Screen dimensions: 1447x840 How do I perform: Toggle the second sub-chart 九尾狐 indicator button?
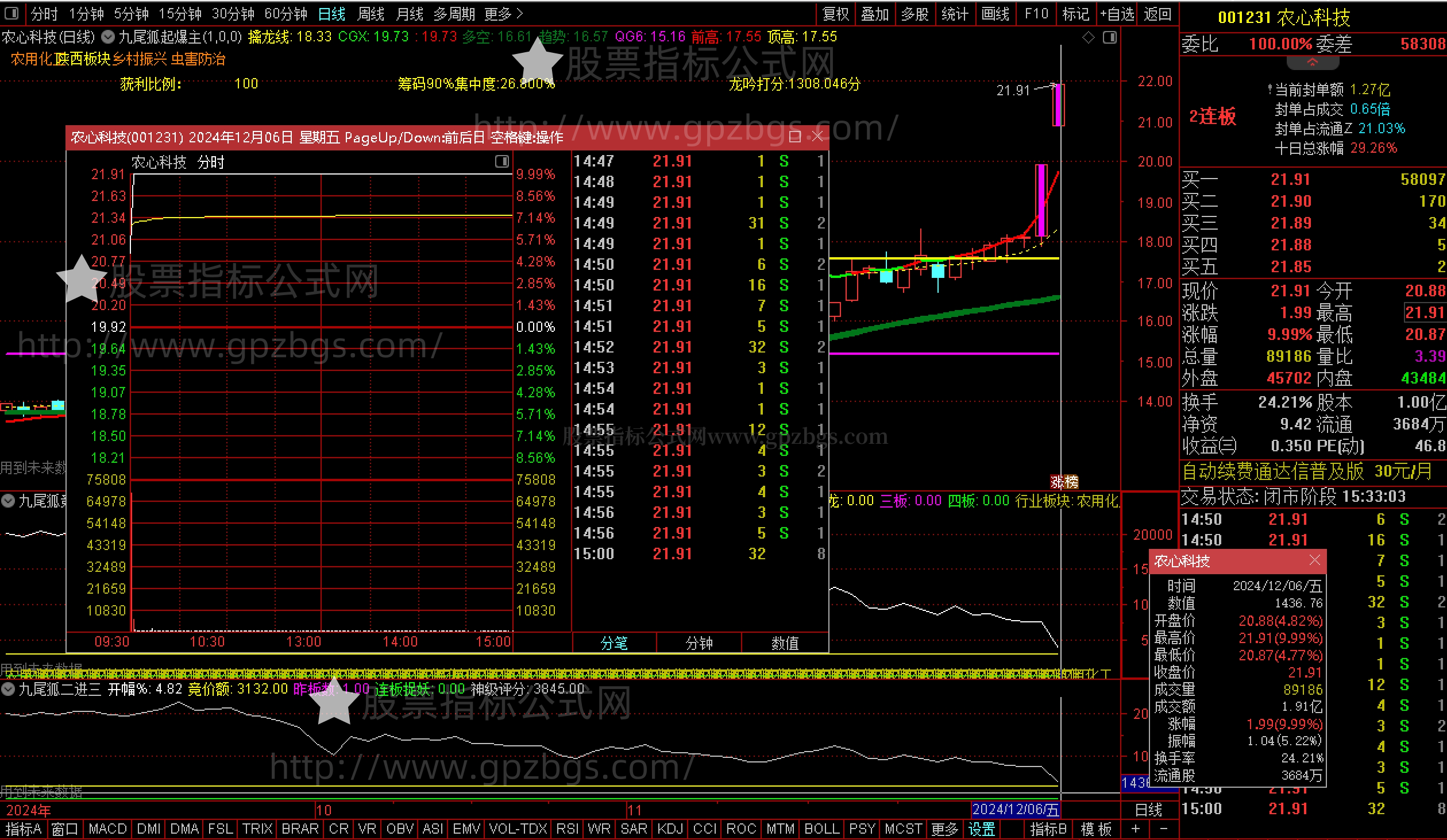tap(8, 501)
